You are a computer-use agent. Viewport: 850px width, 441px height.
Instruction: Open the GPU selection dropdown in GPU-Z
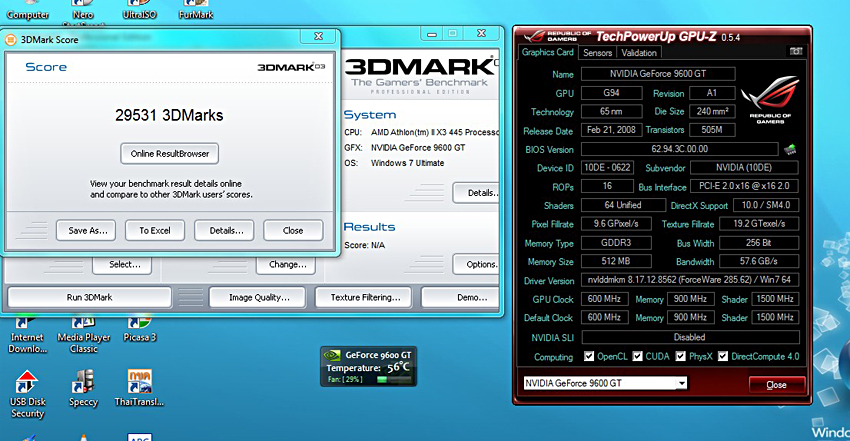tap(605, 383)
